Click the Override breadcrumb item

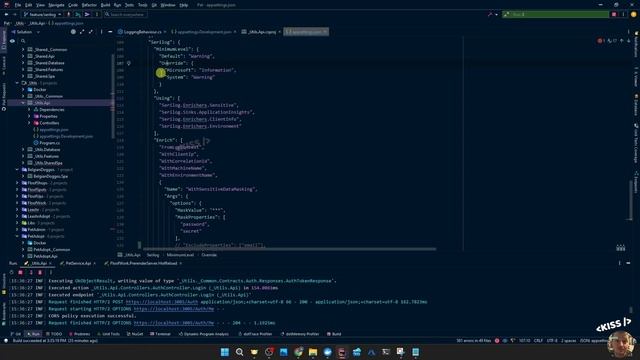[209, 255]
